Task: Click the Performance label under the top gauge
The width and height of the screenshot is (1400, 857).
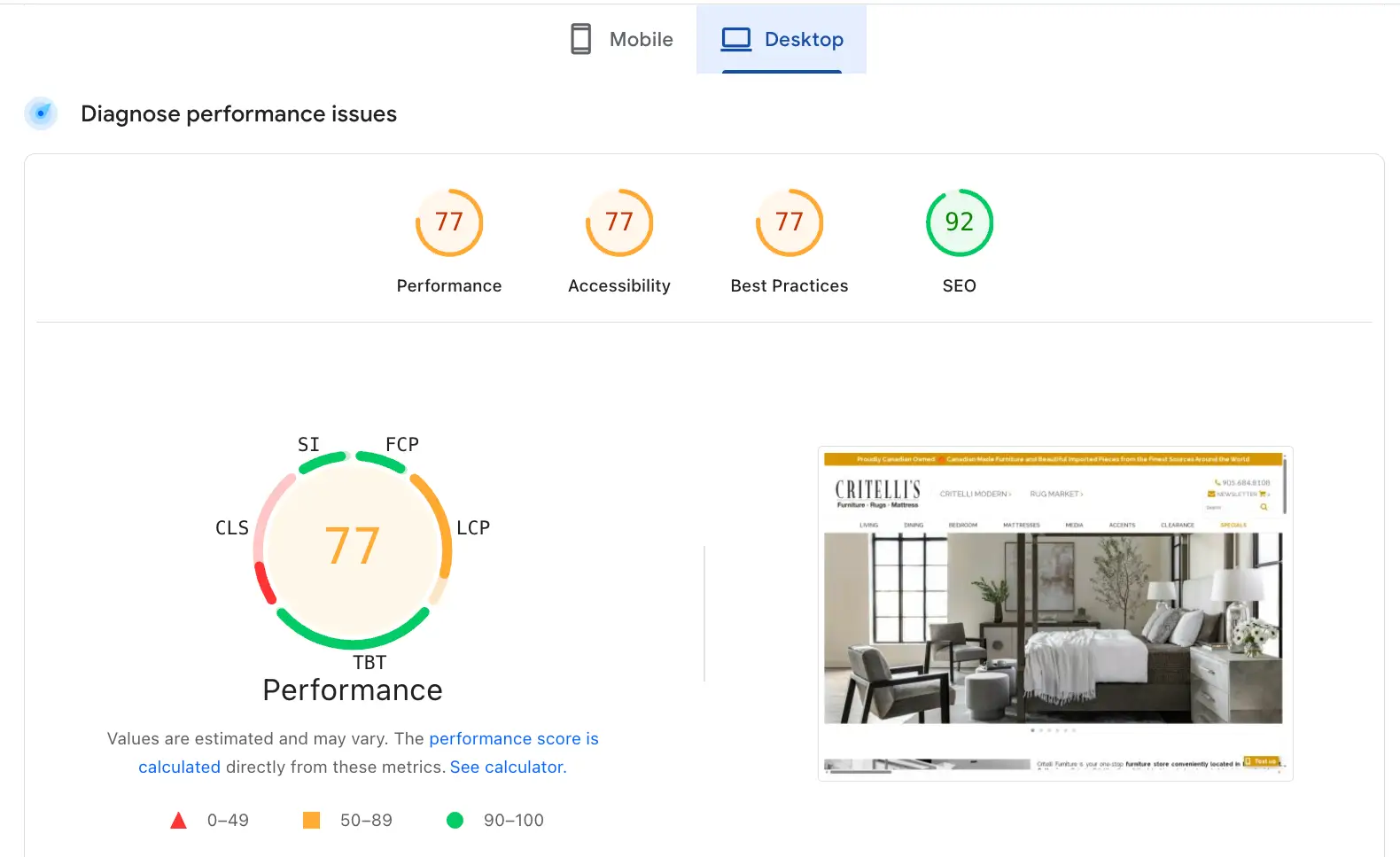Action: tap(449, 286)
